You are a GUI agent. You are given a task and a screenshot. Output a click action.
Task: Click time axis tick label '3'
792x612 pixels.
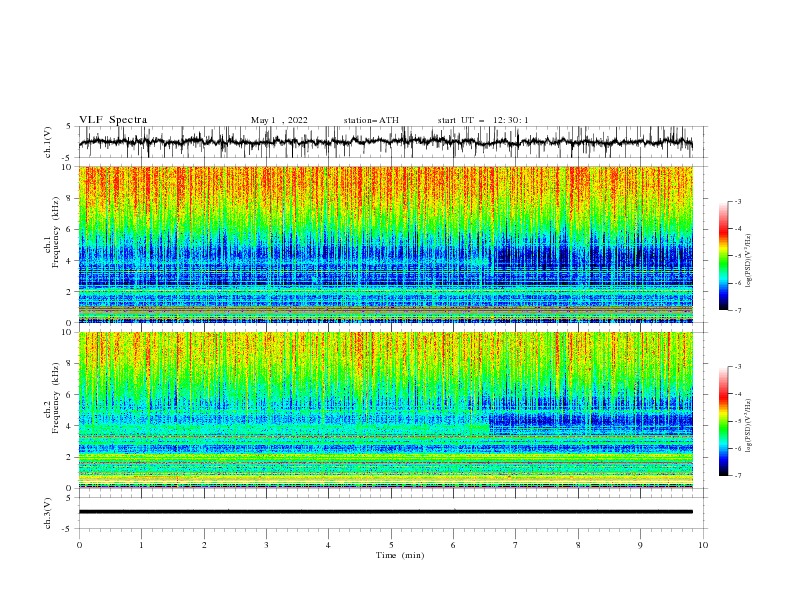266,545
